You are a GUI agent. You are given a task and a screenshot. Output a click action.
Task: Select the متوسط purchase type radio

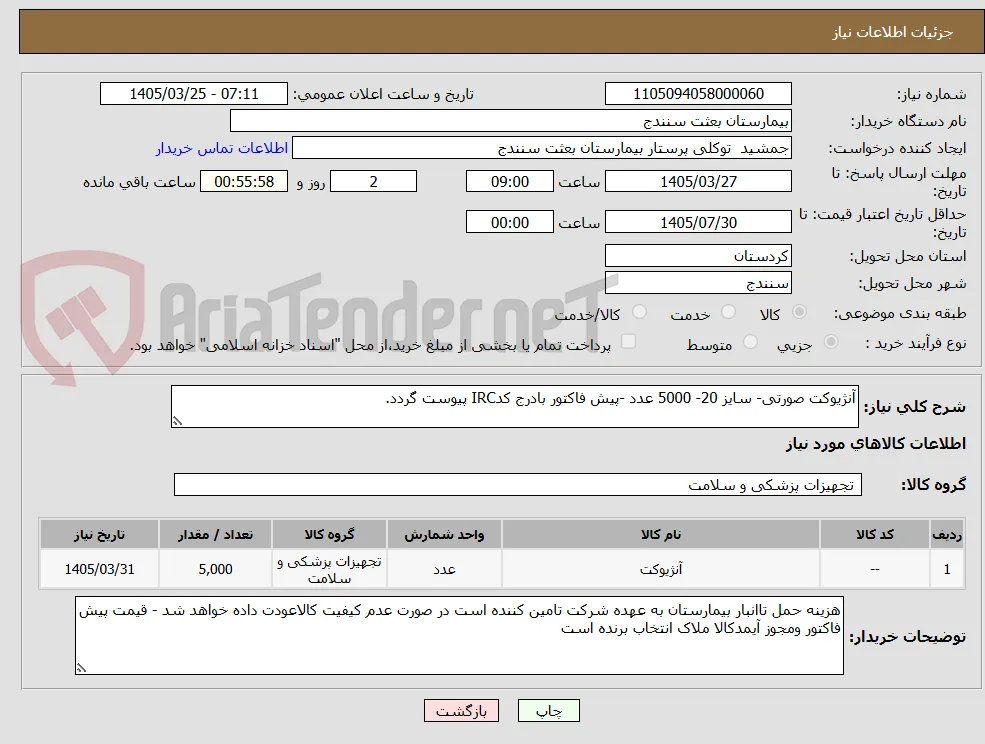click(x=750, y=342)
